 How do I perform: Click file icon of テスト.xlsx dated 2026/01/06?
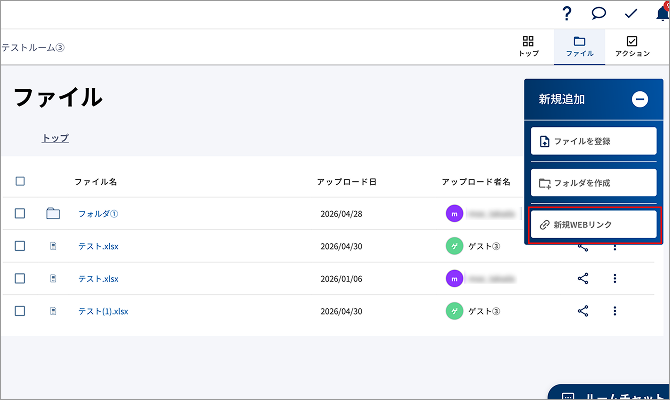point(53,278)
